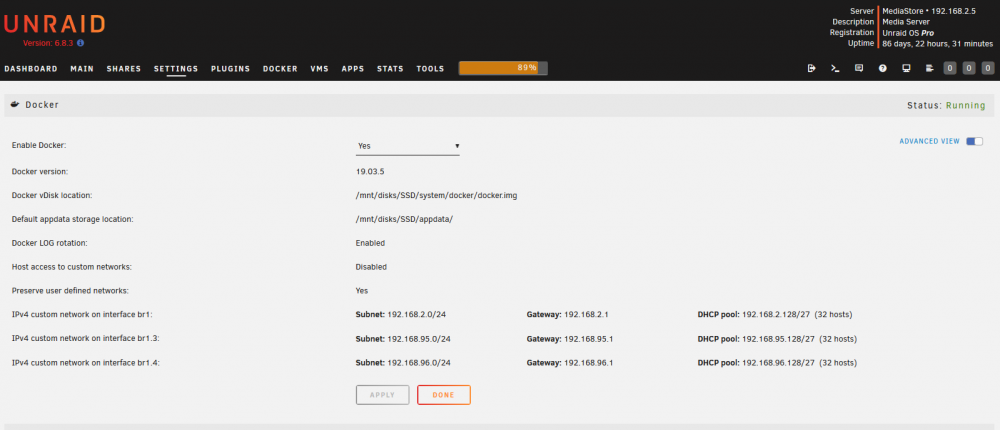Click the docker.img vDisk location path
This screenshot has height=430, width=1000.
click(436, 195)
